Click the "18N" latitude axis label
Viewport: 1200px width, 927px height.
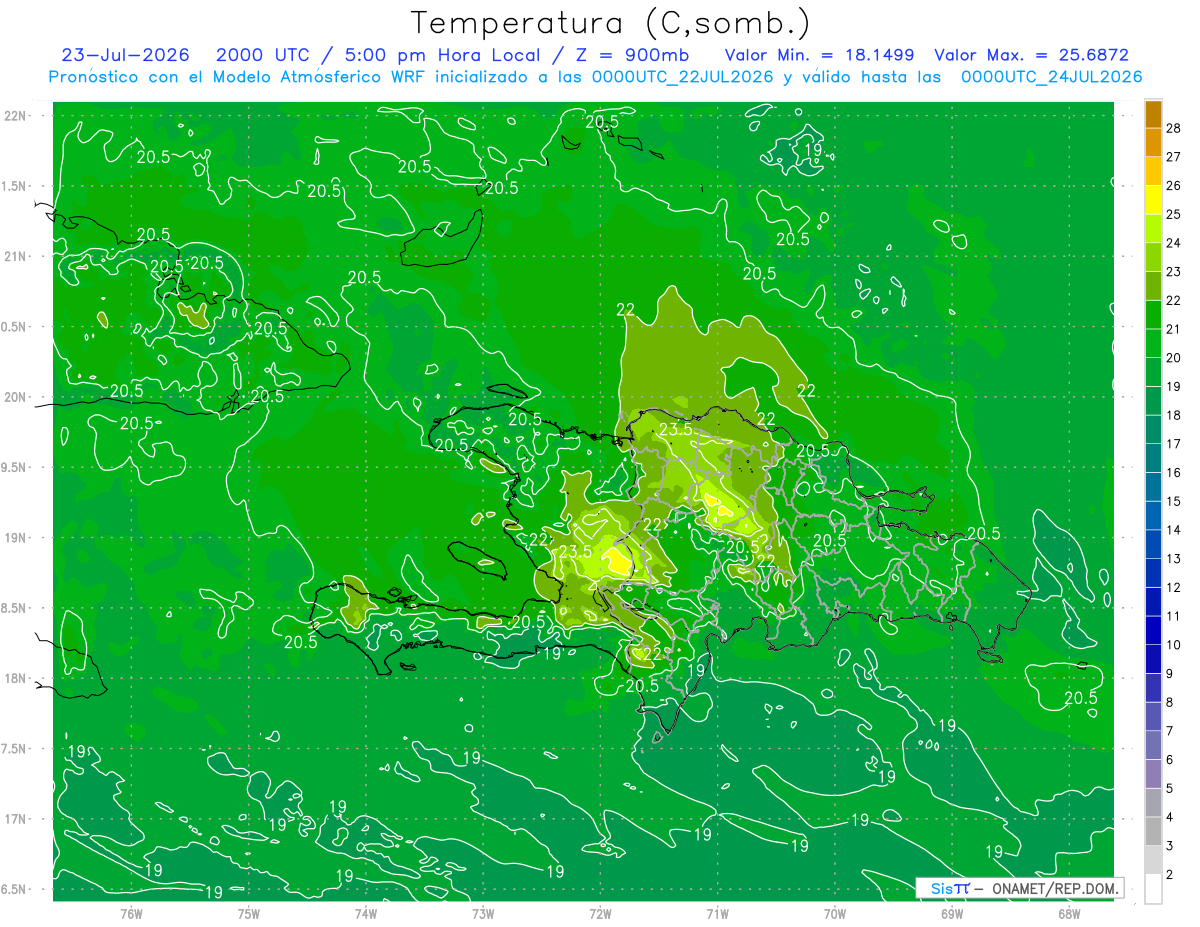point(16,678)
